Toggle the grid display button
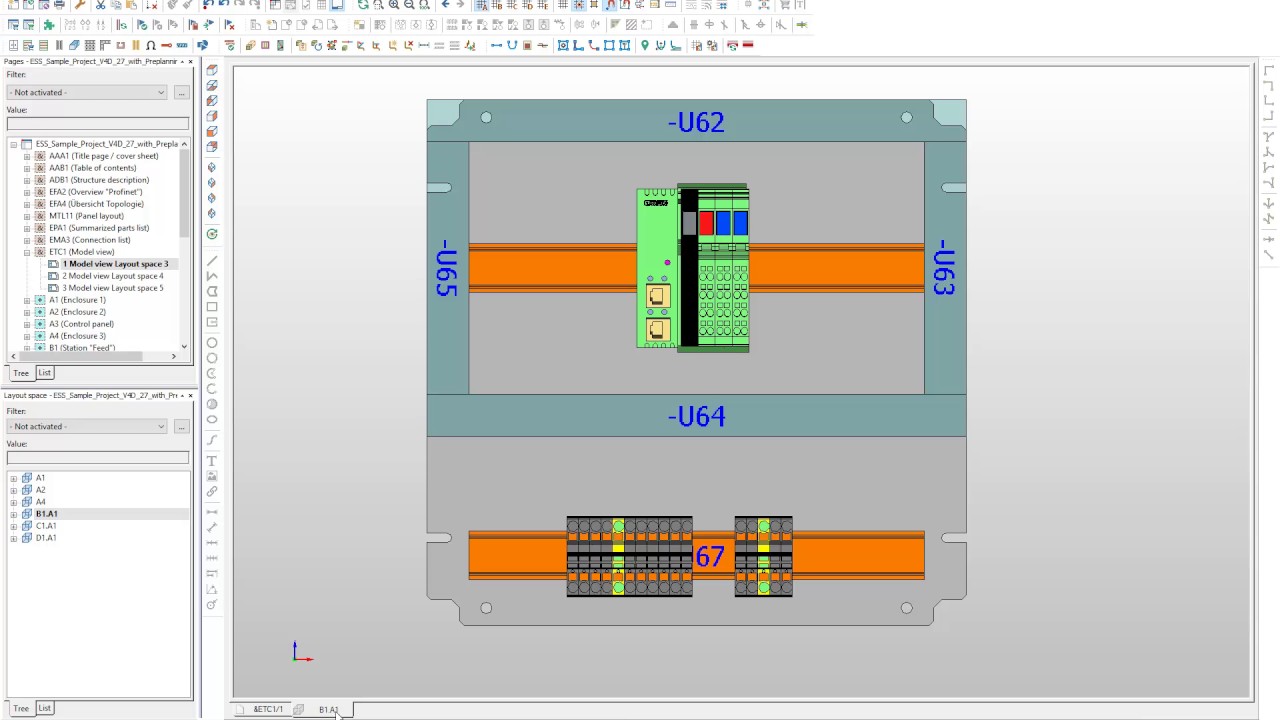This screenshot has height=720, width=1280. [563, 5]
